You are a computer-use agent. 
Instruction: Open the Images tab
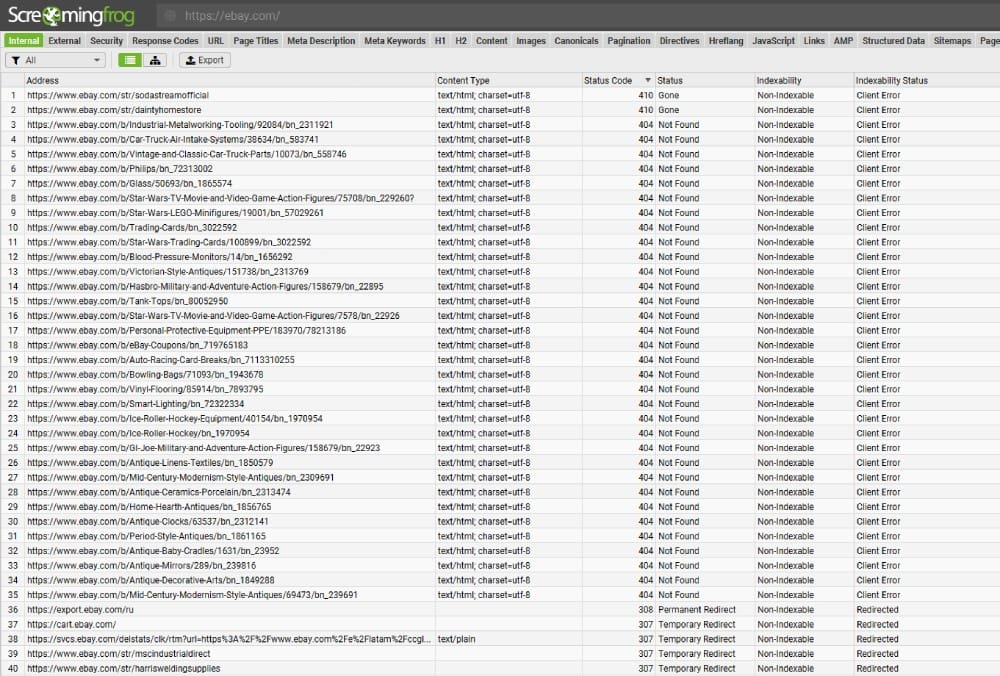pos(531,41)
